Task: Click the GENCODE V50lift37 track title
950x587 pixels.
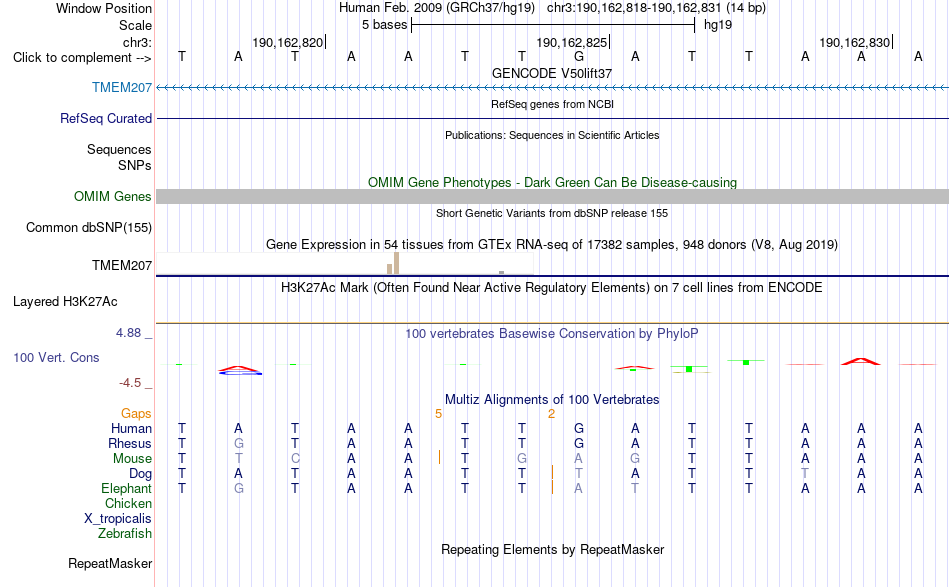Action: pos(552,73)
